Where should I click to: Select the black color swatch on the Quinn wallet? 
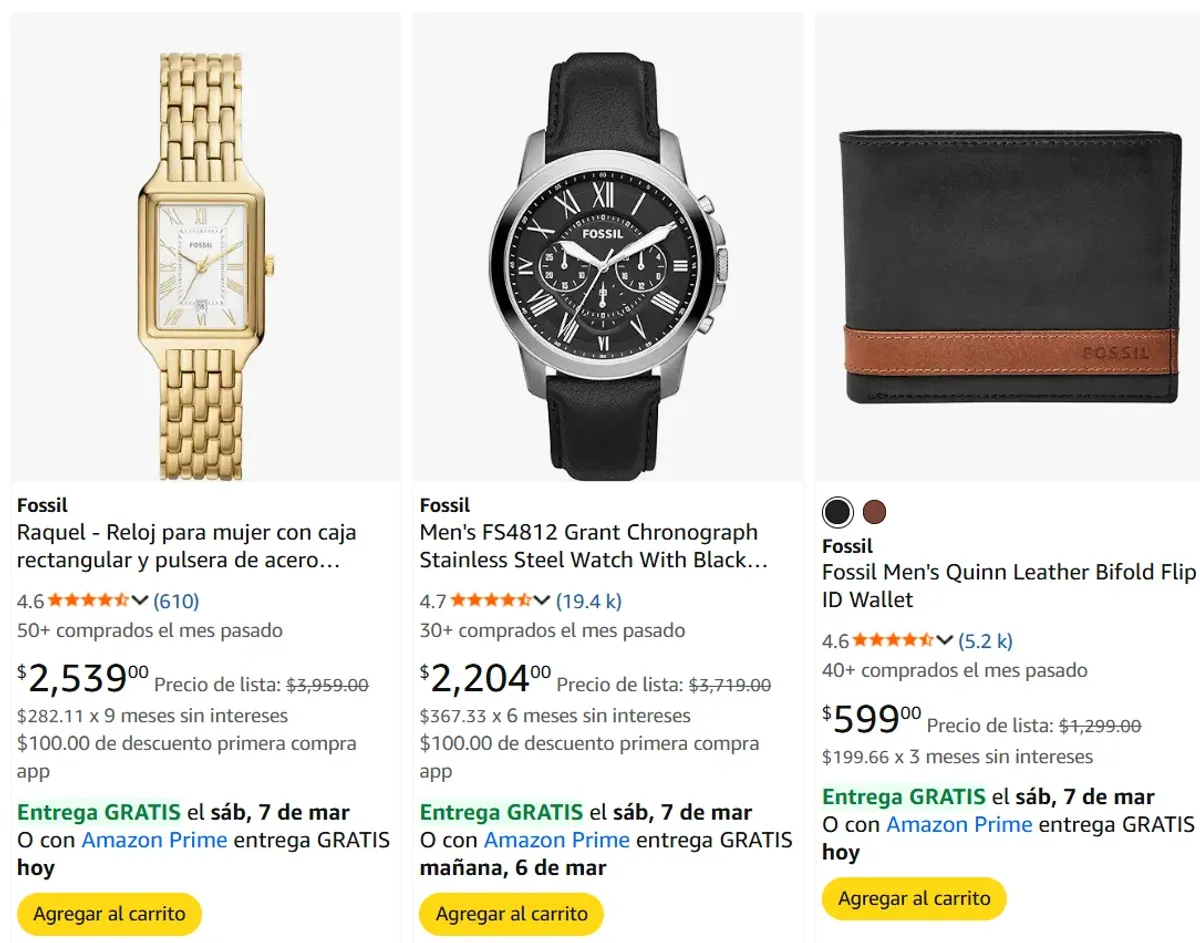tap(836, 511)
